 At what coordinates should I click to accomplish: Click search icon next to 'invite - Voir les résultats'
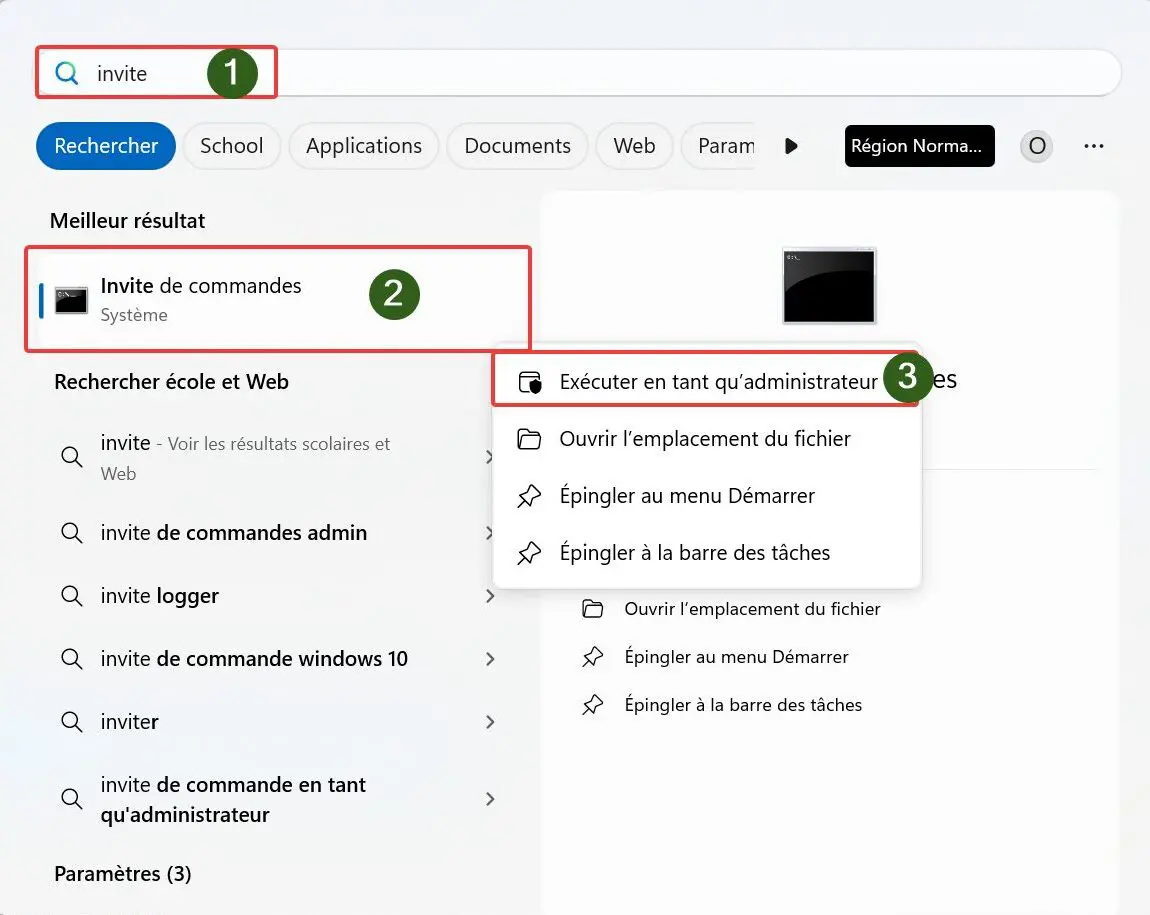[x=71, y=457]
